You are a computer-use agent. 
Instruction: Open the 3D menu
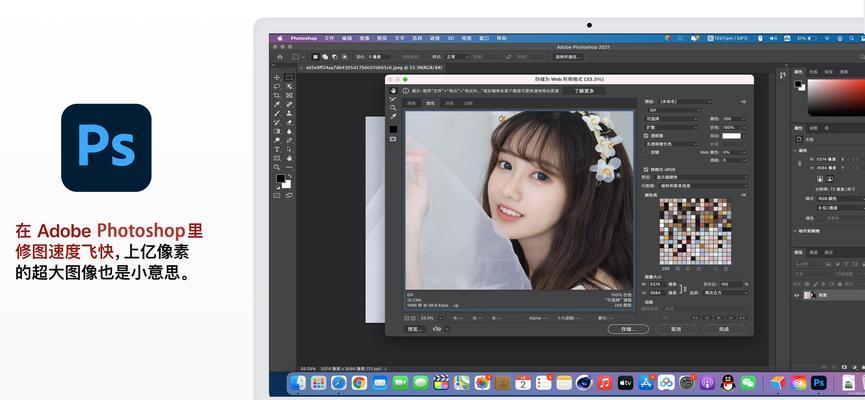451,38
